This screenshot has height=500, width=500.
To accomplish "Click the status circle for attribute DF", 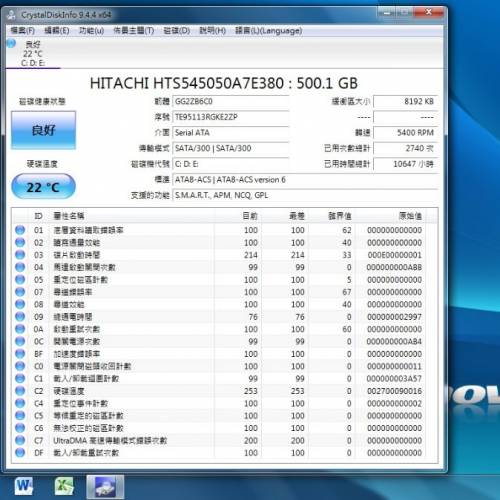I will coord(20,453).
